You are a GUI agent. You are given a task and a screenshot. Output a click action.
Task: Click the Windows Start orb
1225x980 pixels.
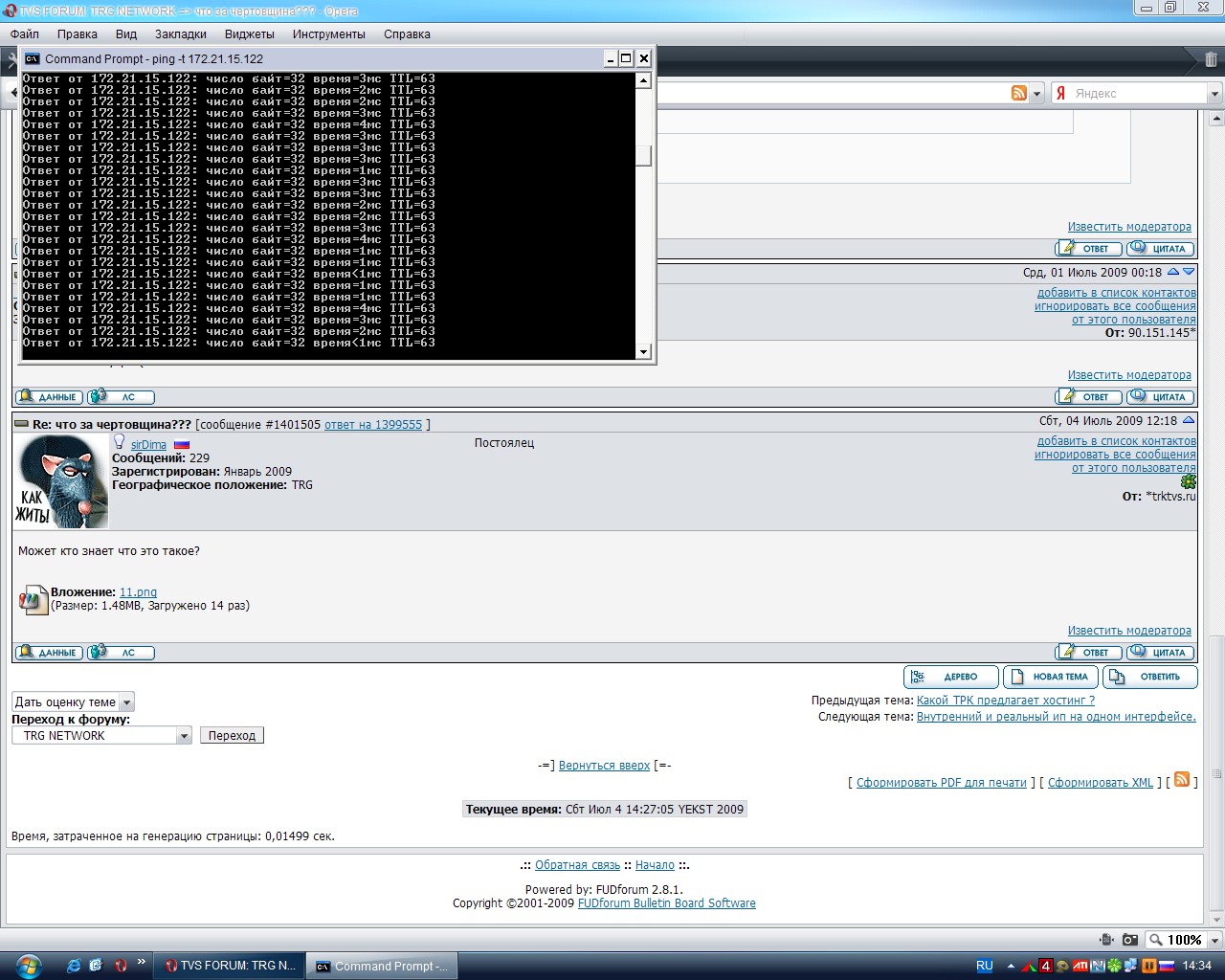click(28, 965)
